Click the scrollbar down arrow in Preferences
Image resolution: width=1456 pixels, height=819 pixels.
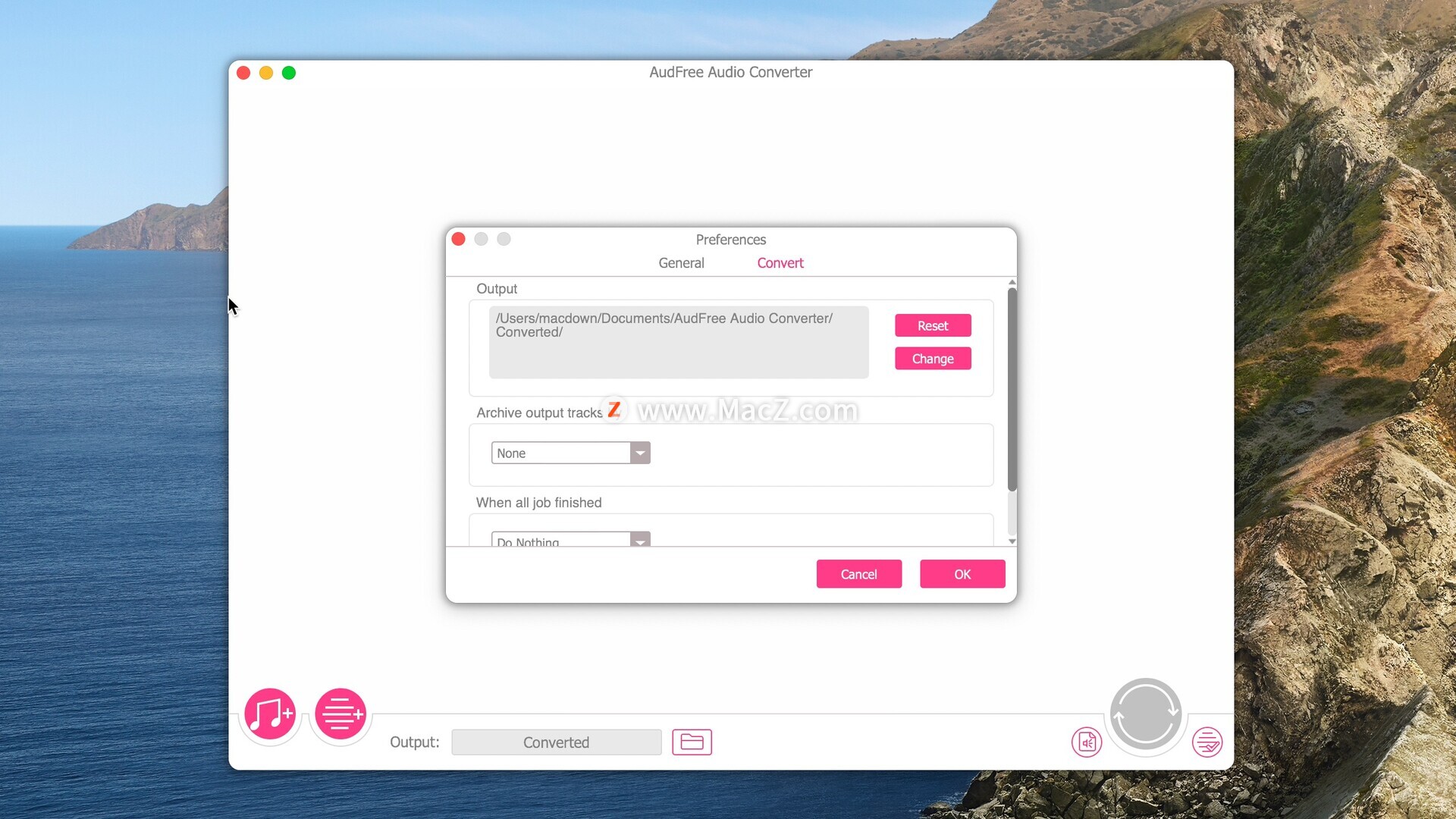click(x=1012, y=541)
